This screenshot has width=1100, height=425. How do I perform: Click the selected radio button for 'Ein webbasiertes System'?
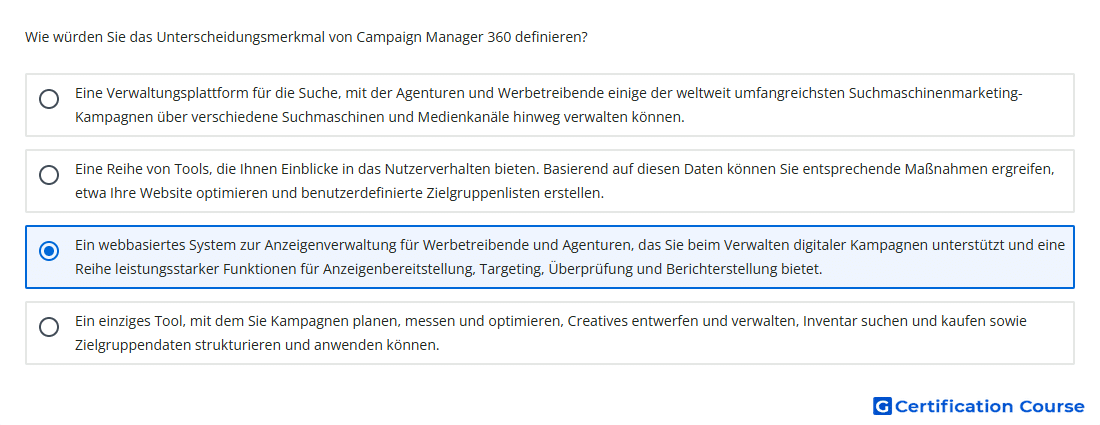[49, 251]
